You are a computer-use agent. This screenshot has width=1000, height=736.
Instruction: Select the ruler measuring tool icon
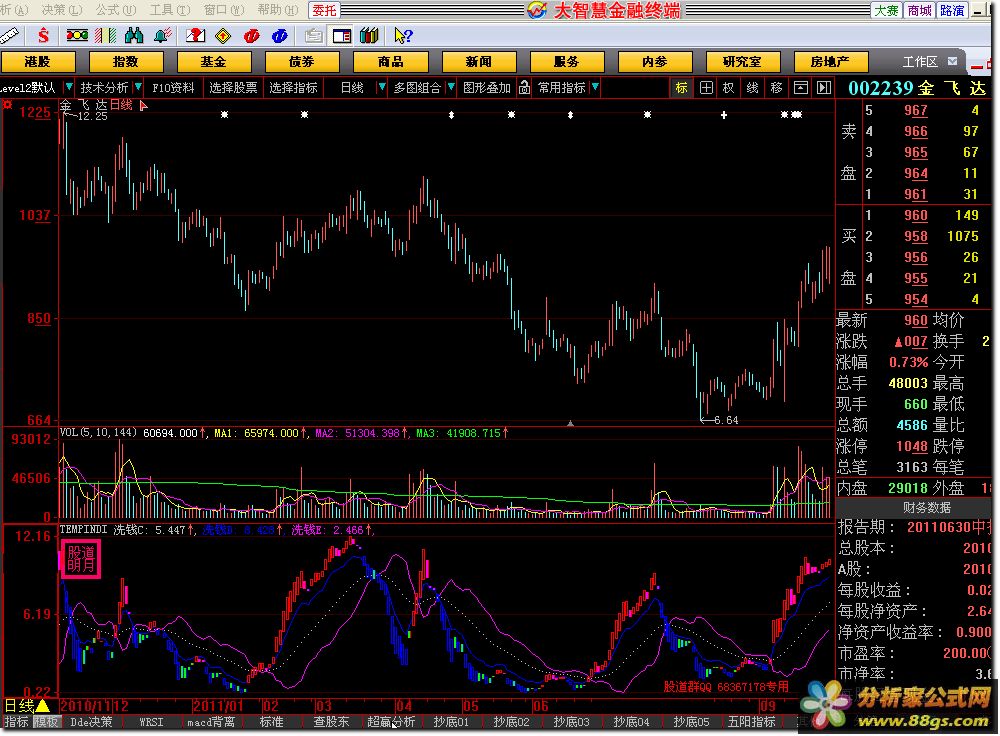tap(9, 36)
